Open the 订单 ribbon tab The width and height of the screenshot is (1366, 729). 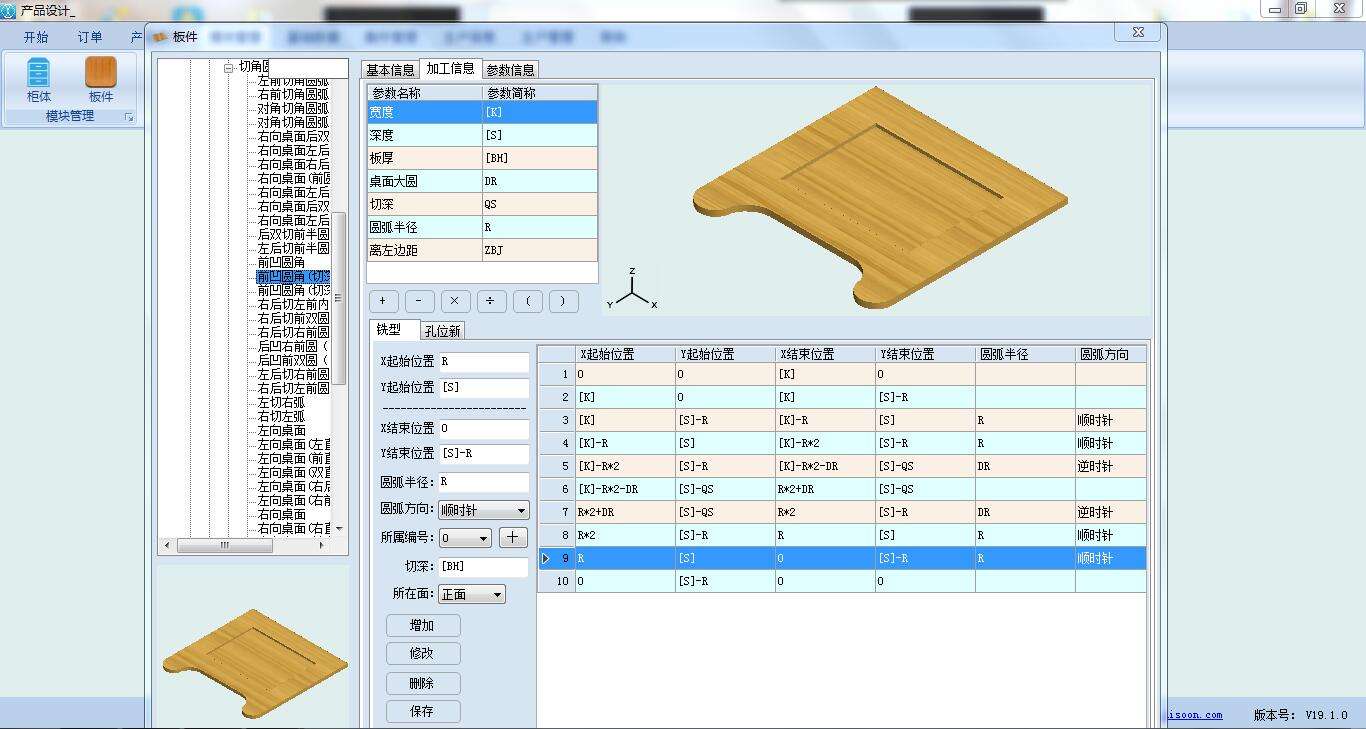point(89,36)
